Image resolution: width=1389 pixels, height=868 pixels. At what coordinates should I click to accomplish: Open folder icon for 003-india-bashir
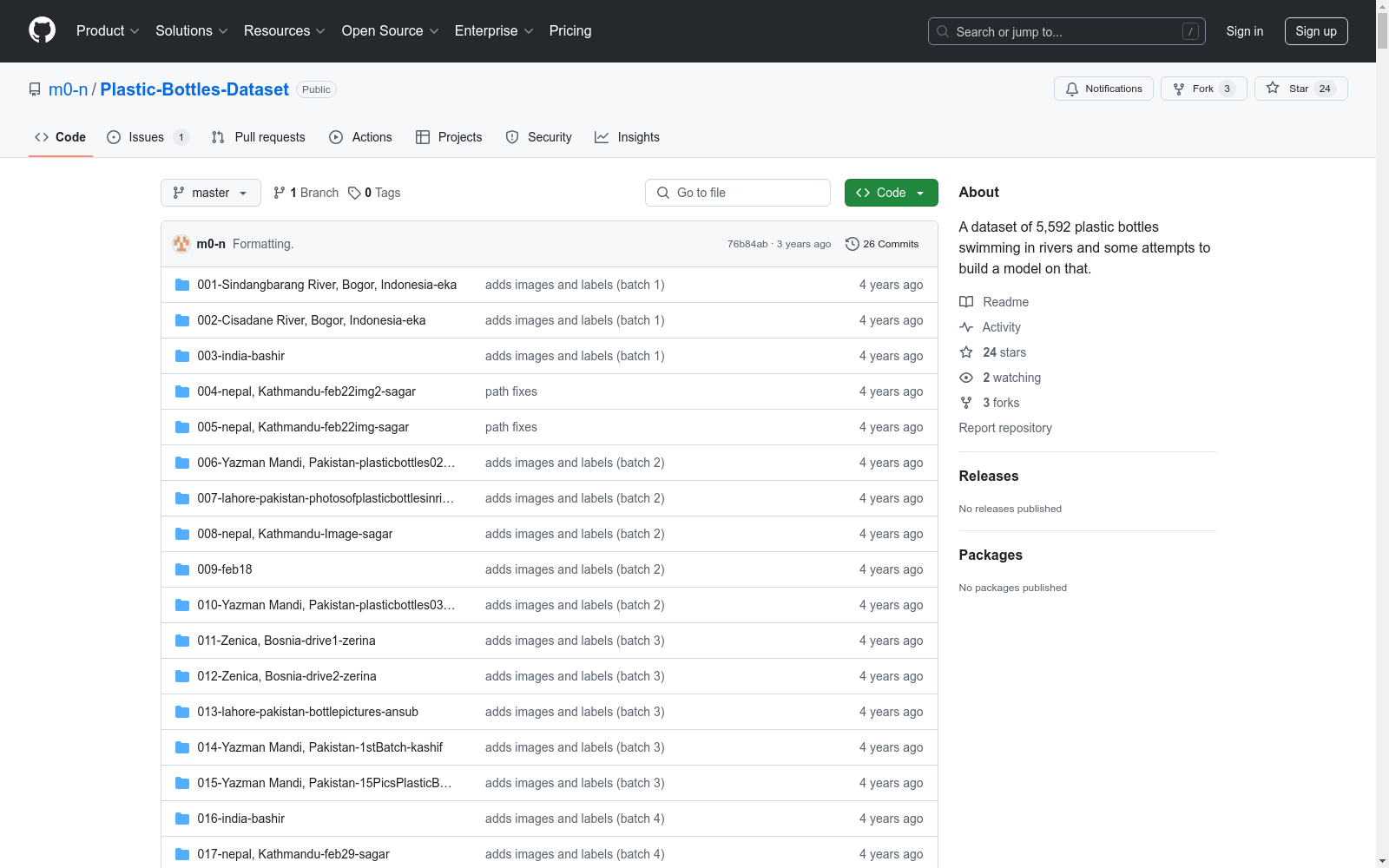[x=182, y=356]
